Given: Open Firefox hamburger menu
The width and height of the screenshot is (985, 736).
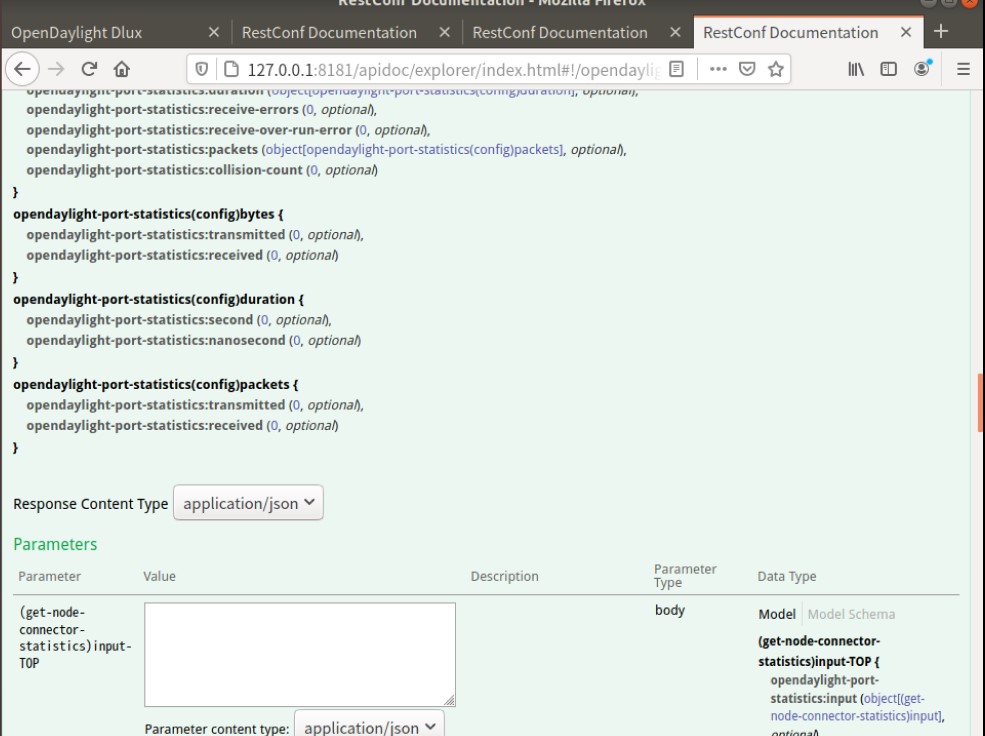Looking at the screenshot, I should 963,69.
